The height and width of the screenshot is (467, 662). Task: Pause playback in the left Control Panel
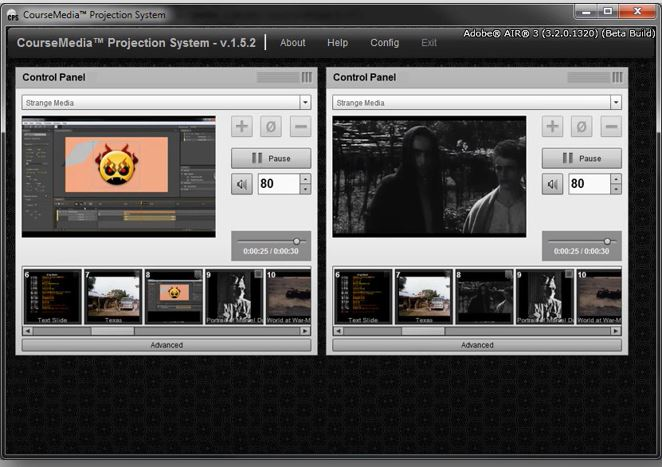point(271,158)
